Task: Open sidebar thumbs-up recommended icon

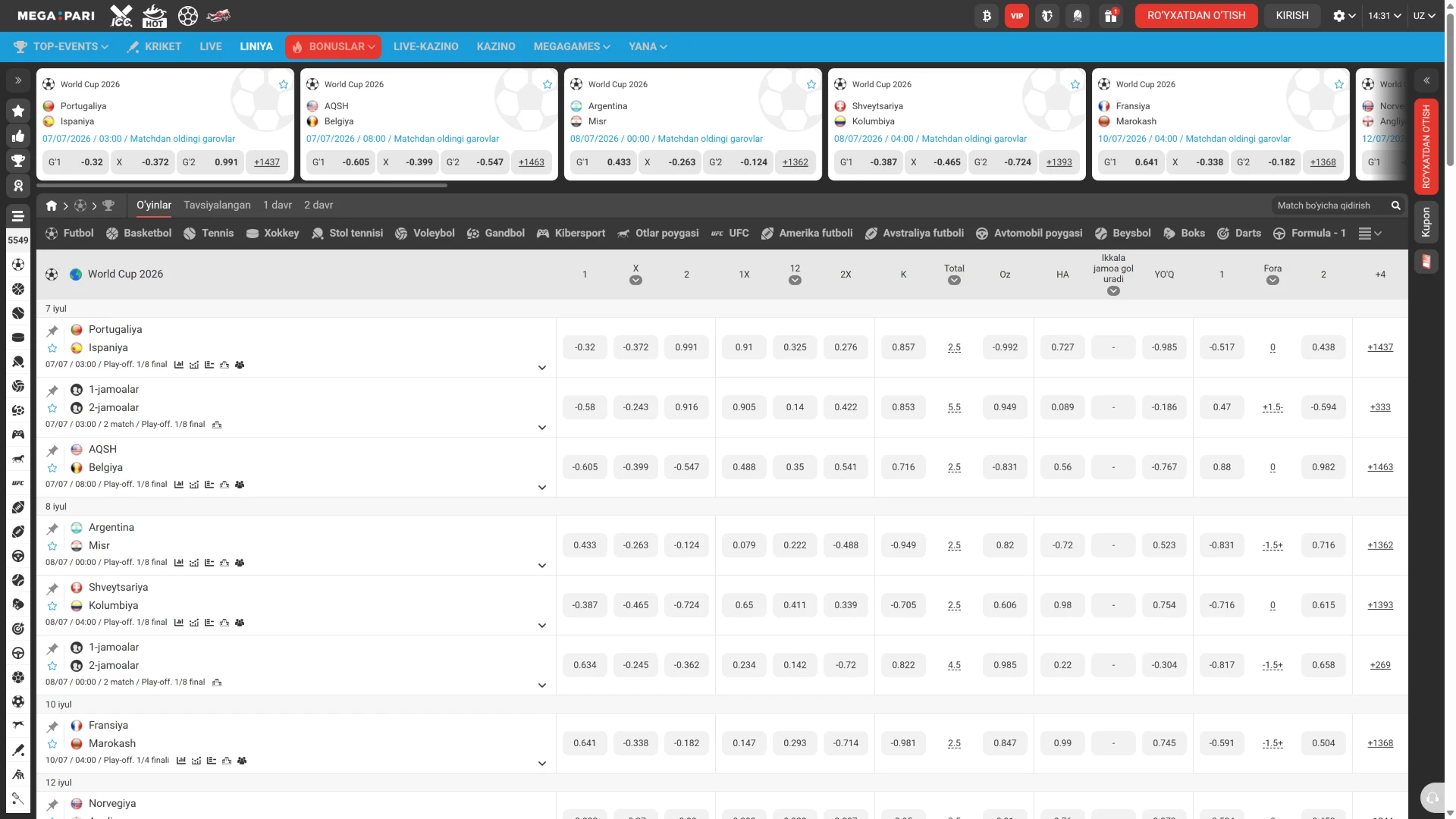Action: point(18,136)
